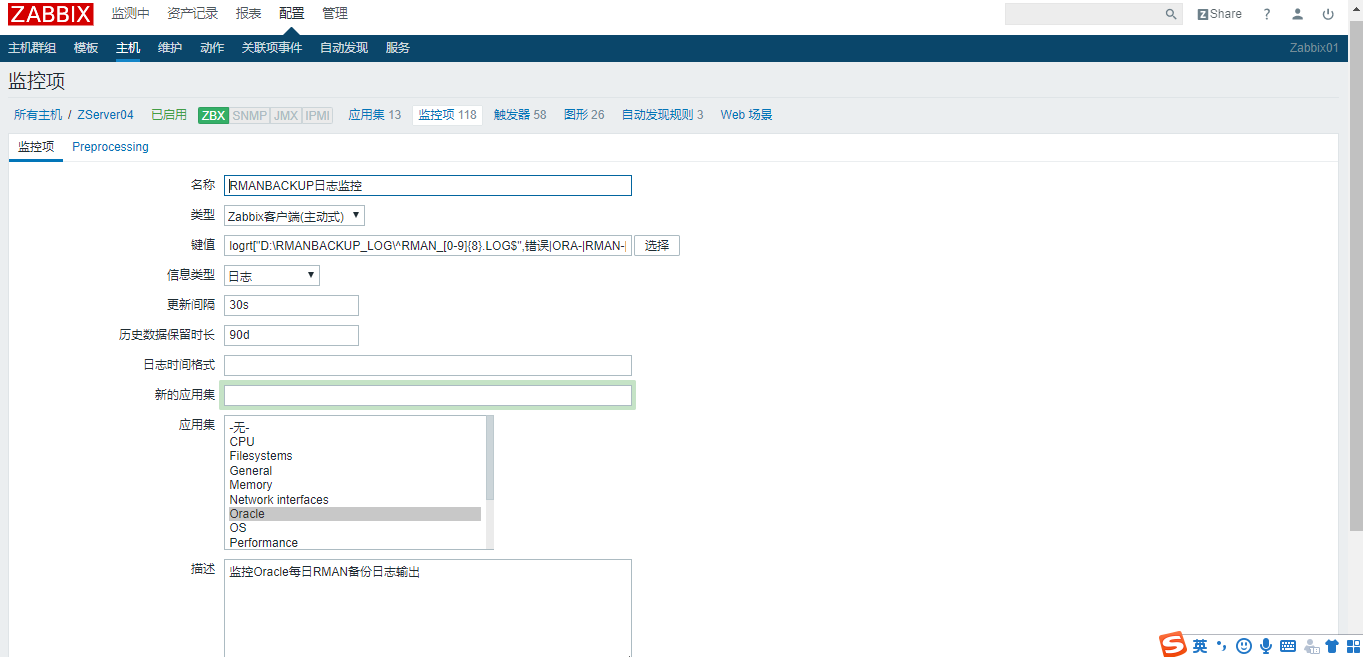The image size is (1363, 657).
Task: Click the green ZBX availability badge
Action: [x=213, y=115]
